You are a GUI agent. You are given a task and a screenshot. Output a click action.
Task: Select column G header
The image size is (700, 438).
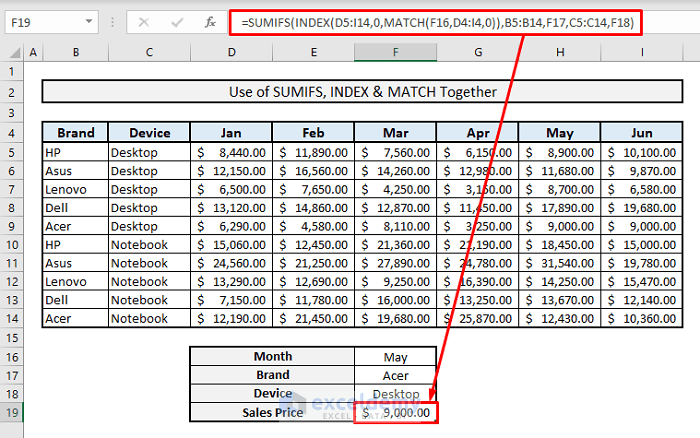(478, 52)
